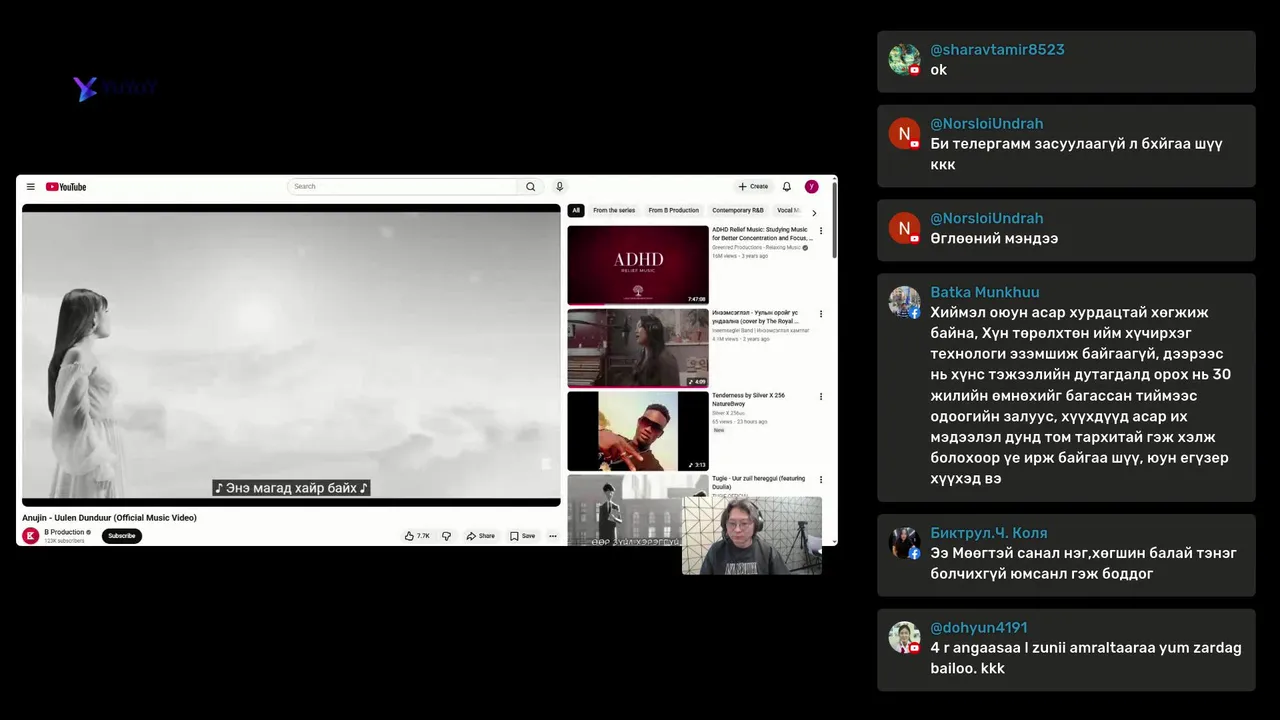Go to the YouTube home logo
Screen dimensions: 1280x720
(66, 187)
